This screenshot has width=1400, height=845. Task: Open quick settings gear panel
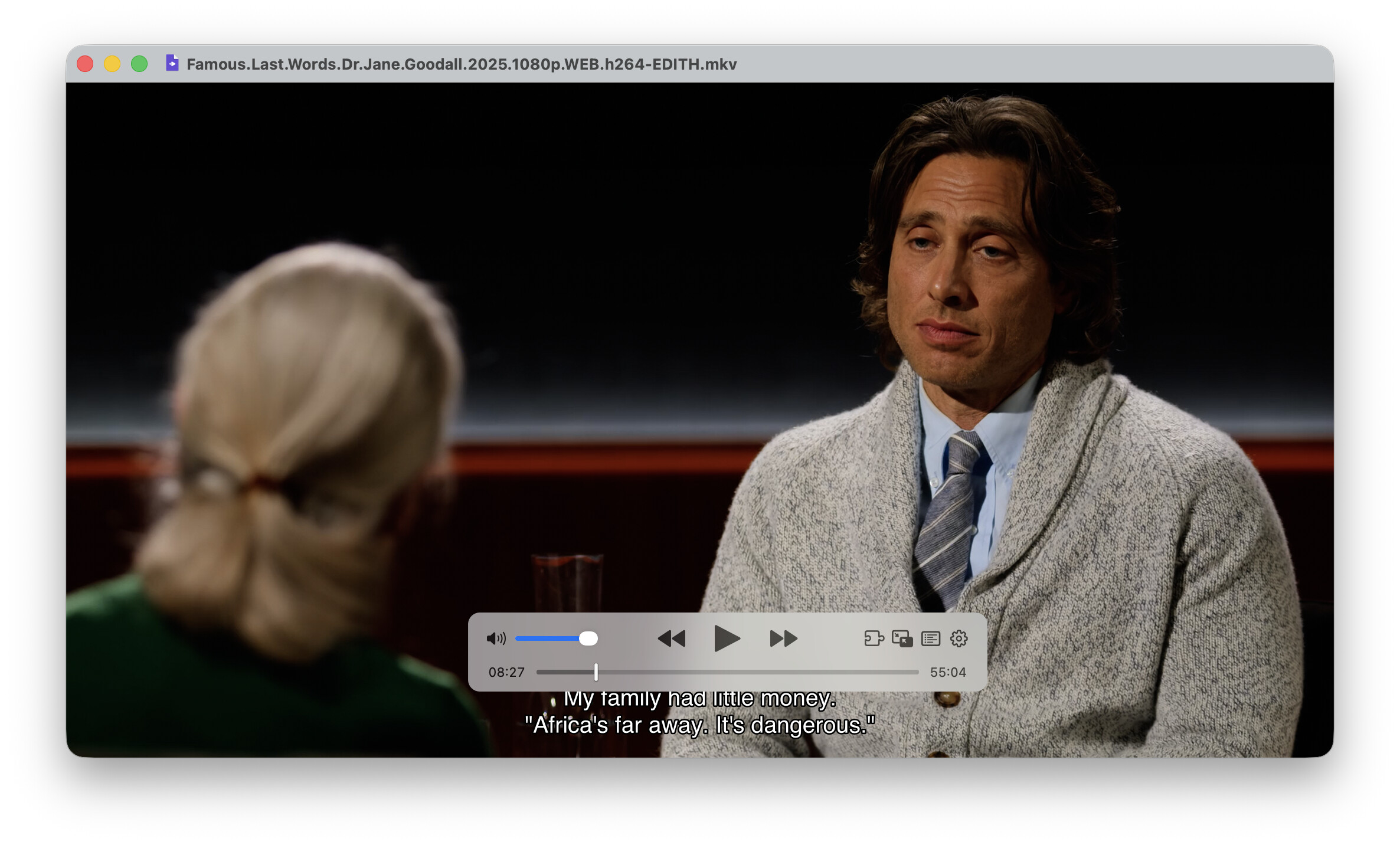click(x=959, y=638)
